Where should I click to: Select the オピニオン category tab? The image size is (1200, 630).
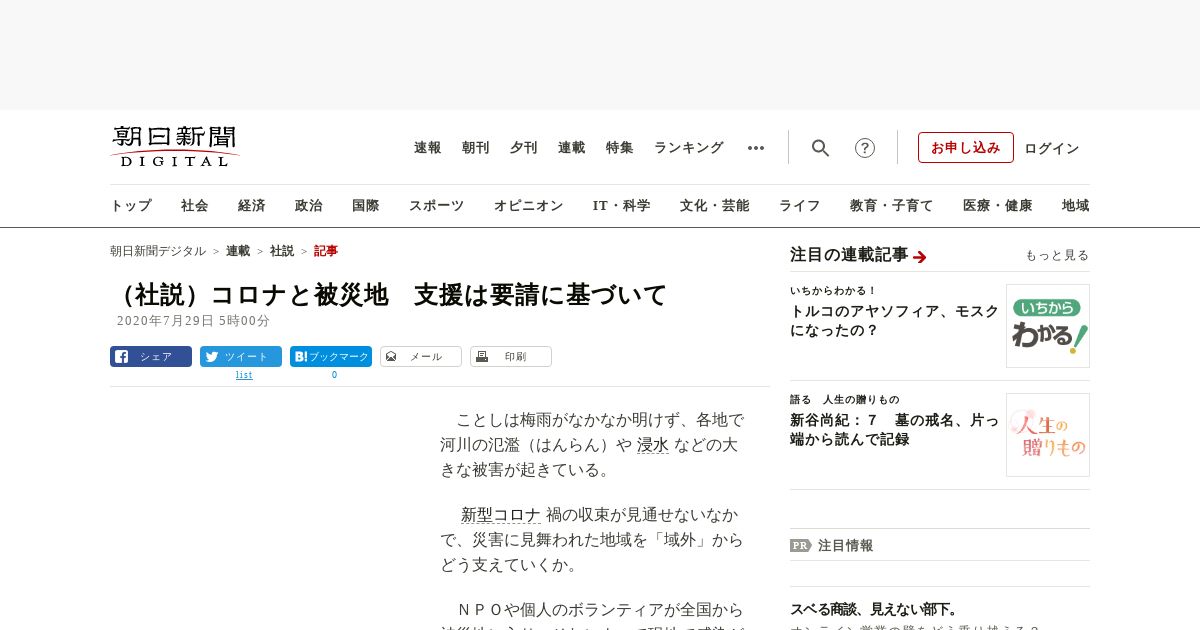coord(528,206)
